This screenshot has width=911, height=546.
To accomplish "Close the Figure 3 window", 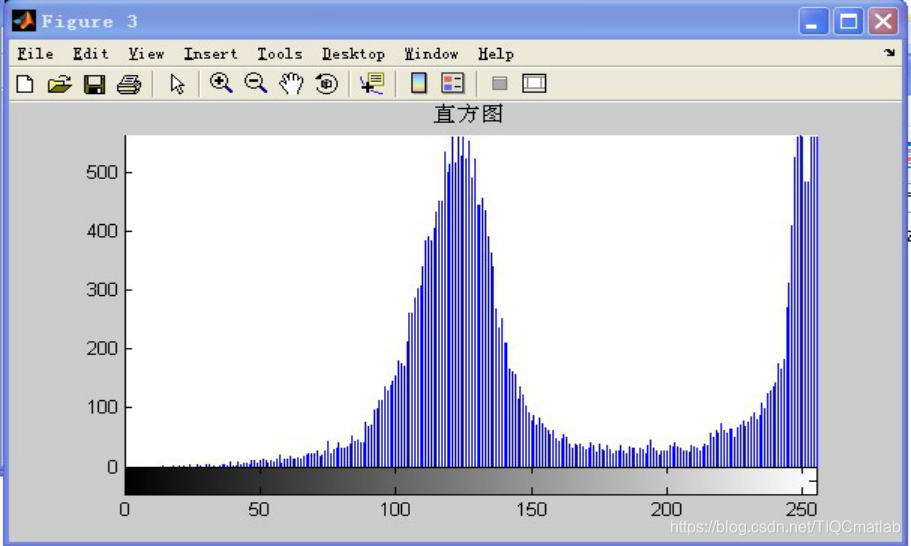I will [x=883, y=21].
